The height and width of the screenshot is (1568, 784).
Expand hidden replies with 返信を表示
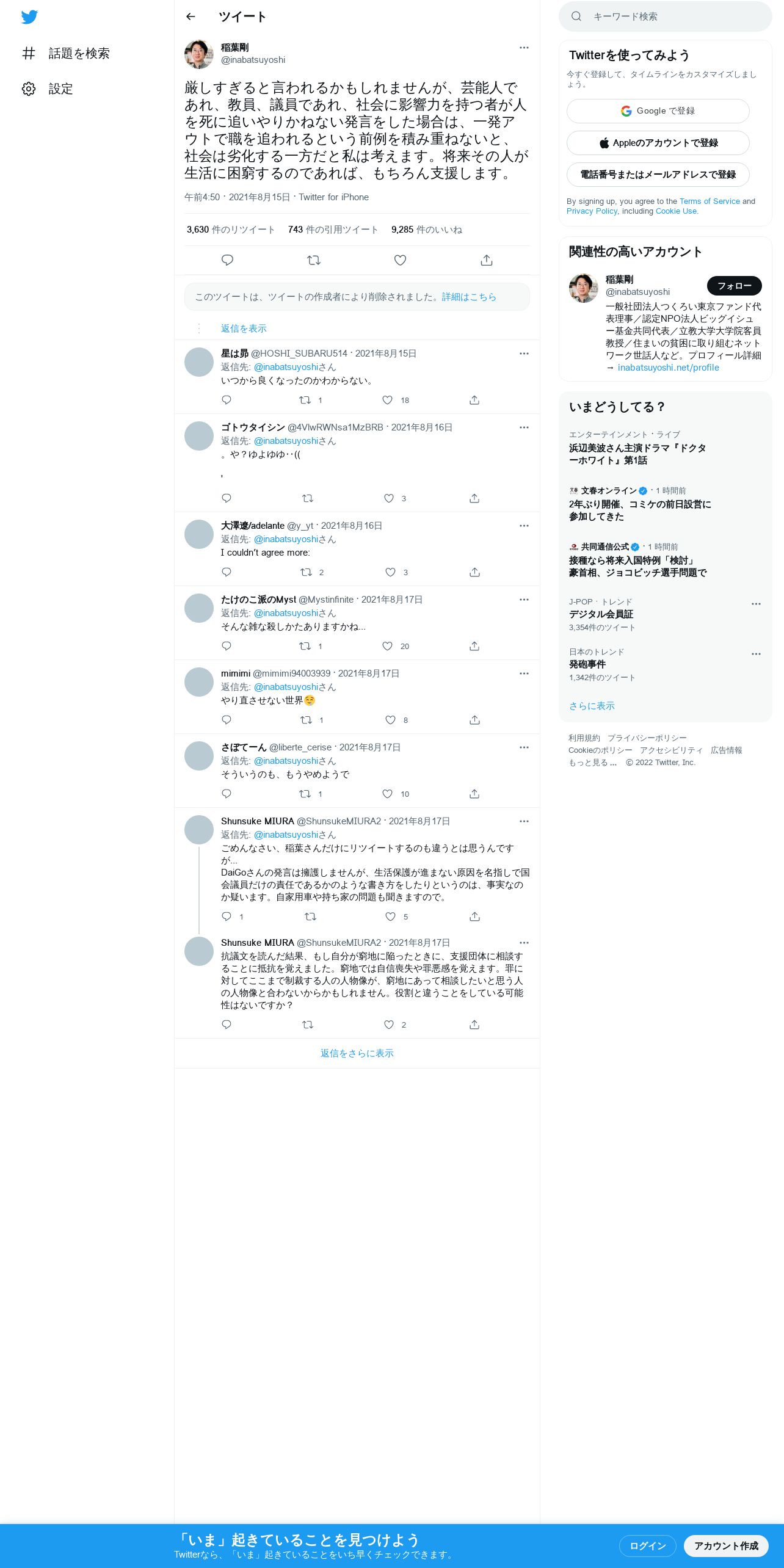point(244,328)
